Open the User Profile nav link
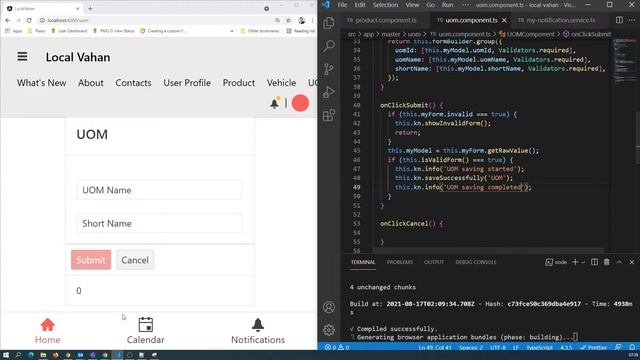Viewport: 640px width, 360px height. pos(187,83)
